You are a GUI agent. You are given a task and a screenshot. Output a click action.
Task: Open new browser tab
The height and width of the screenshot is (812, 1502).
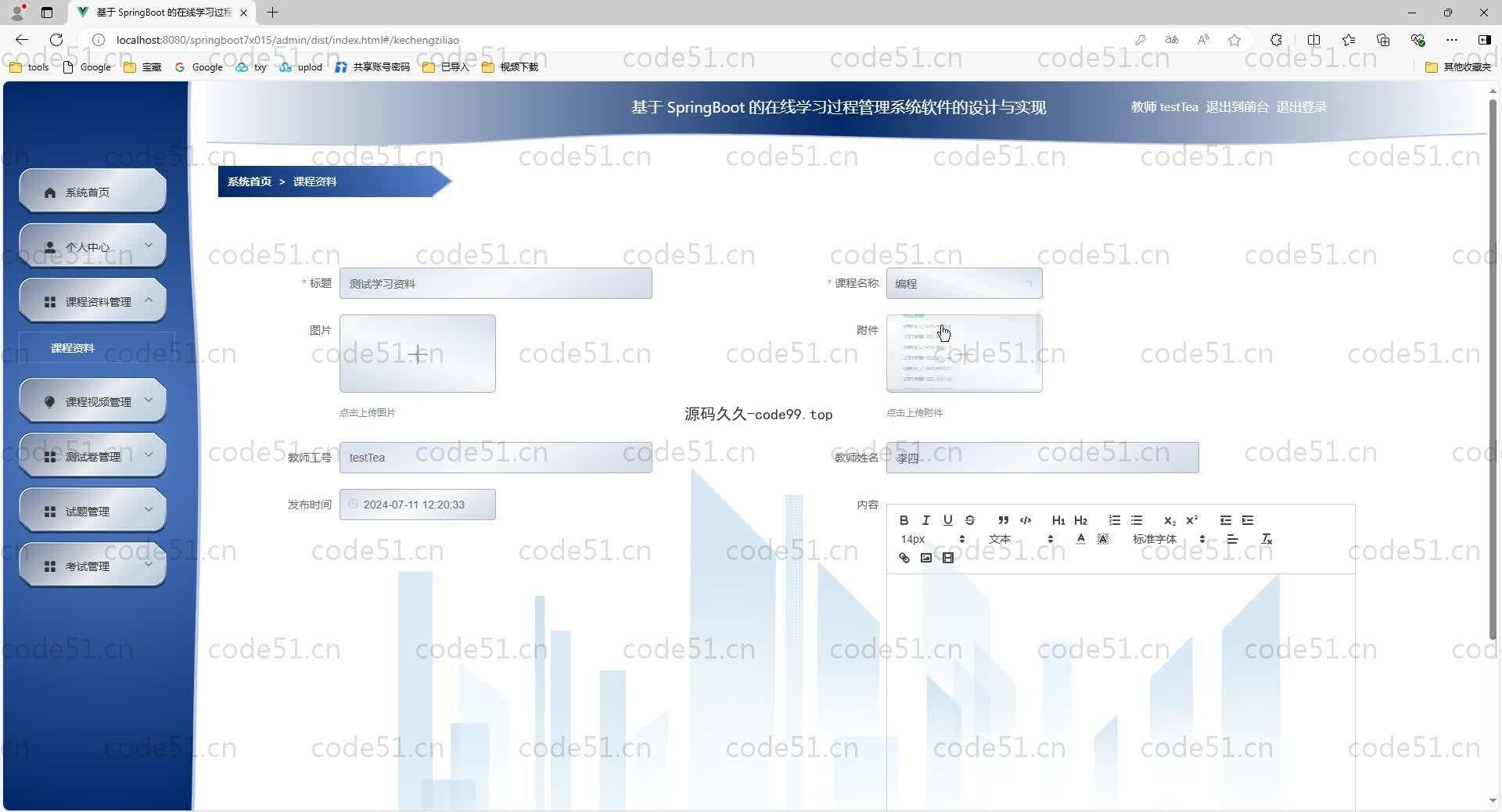point(272,13)
